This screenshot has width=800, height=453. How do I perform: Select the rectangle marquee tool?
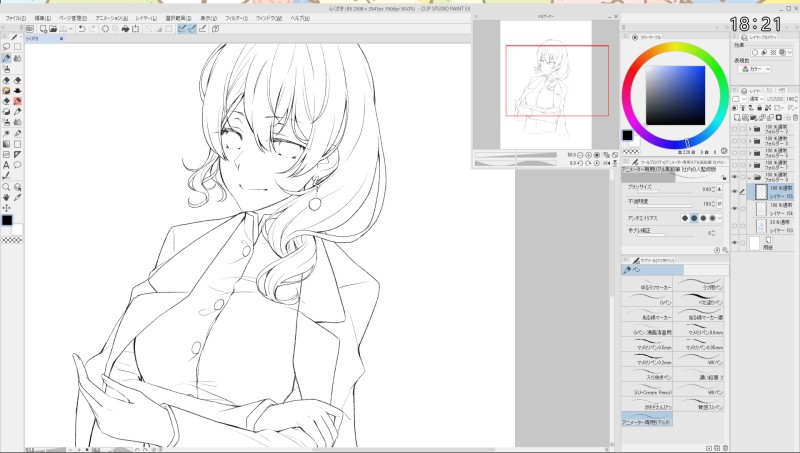pyautogui.click(x=17, y=46)
